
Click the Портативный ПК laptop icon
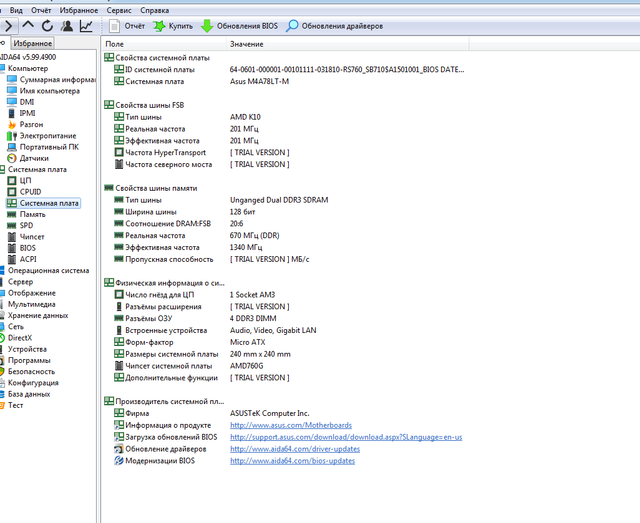click(12, 147)
